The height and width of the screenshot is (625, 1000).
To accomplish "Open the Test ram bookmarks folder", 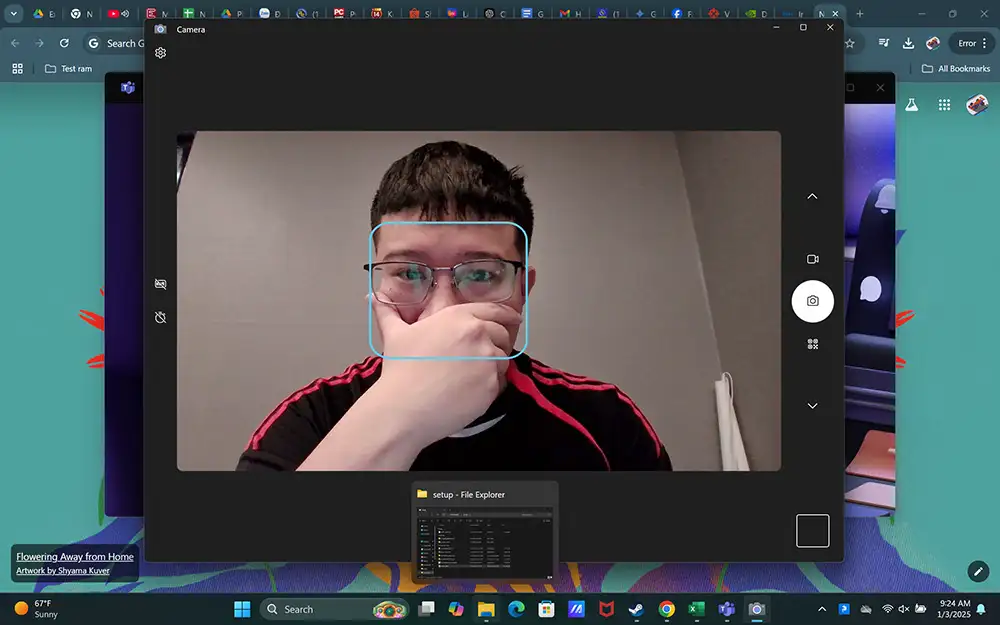I will (68, 69).
